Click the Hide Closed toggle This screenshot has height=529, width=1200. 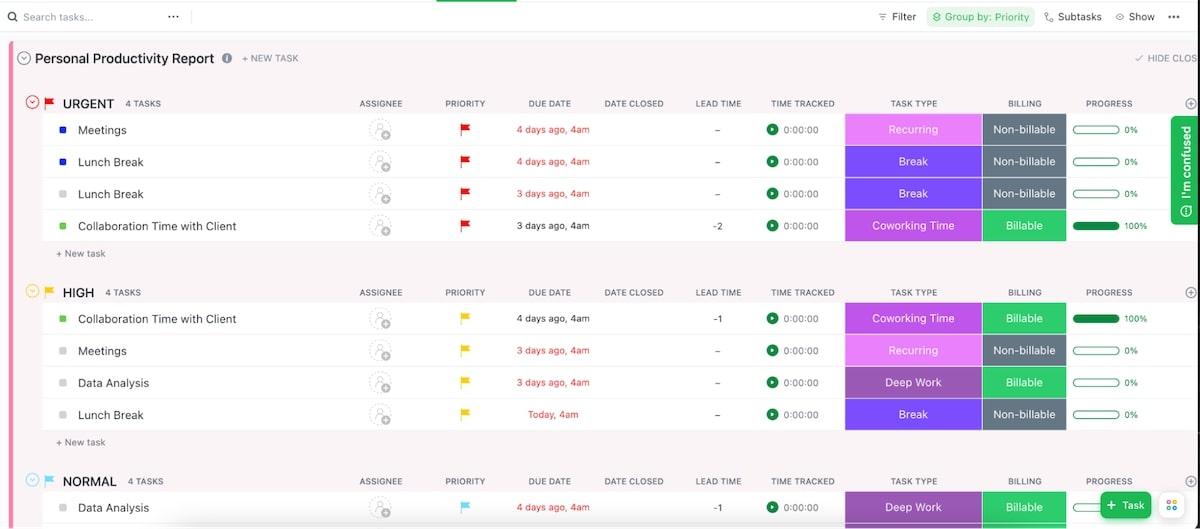point(1166,58)
